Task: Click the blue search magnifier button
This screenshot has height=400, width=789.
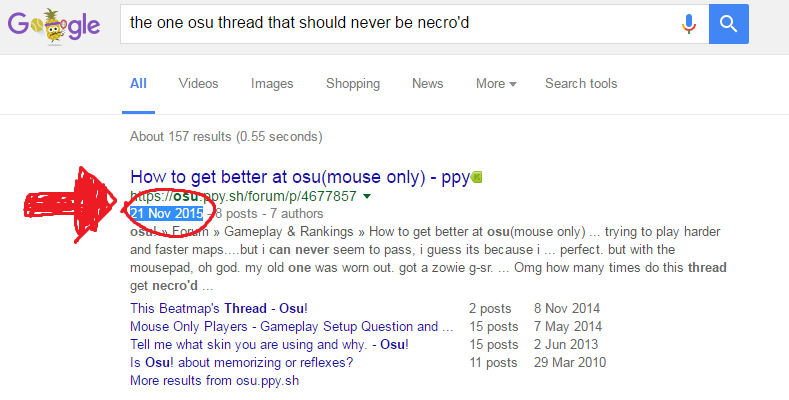Action: pyautogui.click(x=729, y=24)
